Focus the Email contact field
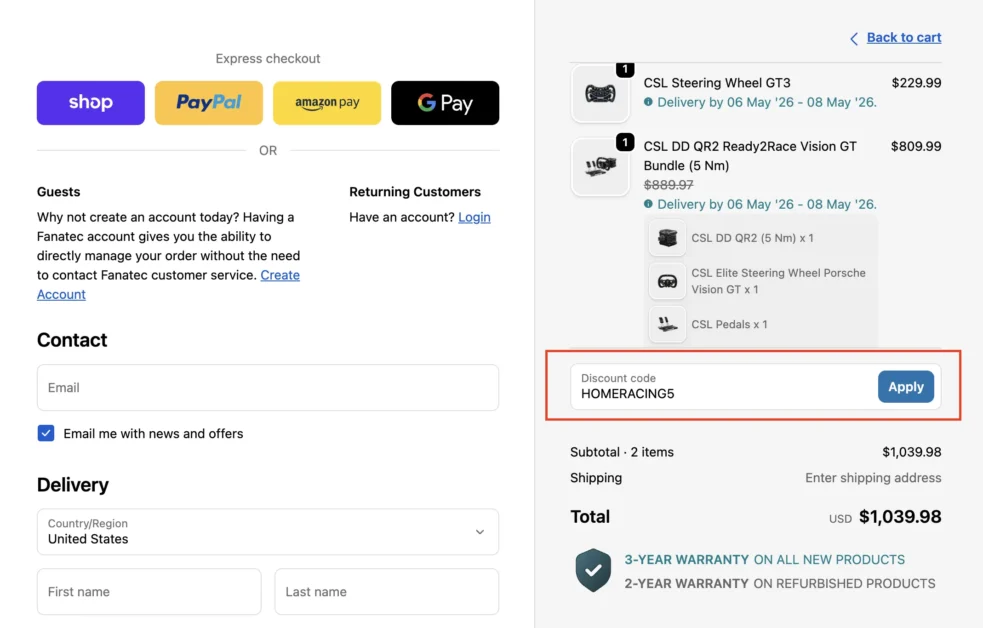Screen dimensions: 983x628 (x=268, y=387)
